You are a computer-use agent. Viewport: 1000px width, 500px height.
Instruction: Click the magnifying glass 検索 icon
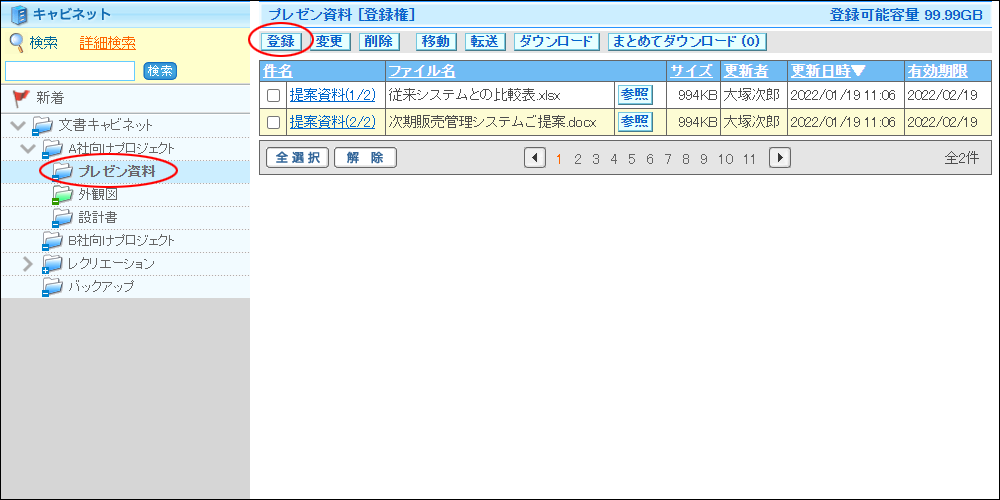pos(17,43)
